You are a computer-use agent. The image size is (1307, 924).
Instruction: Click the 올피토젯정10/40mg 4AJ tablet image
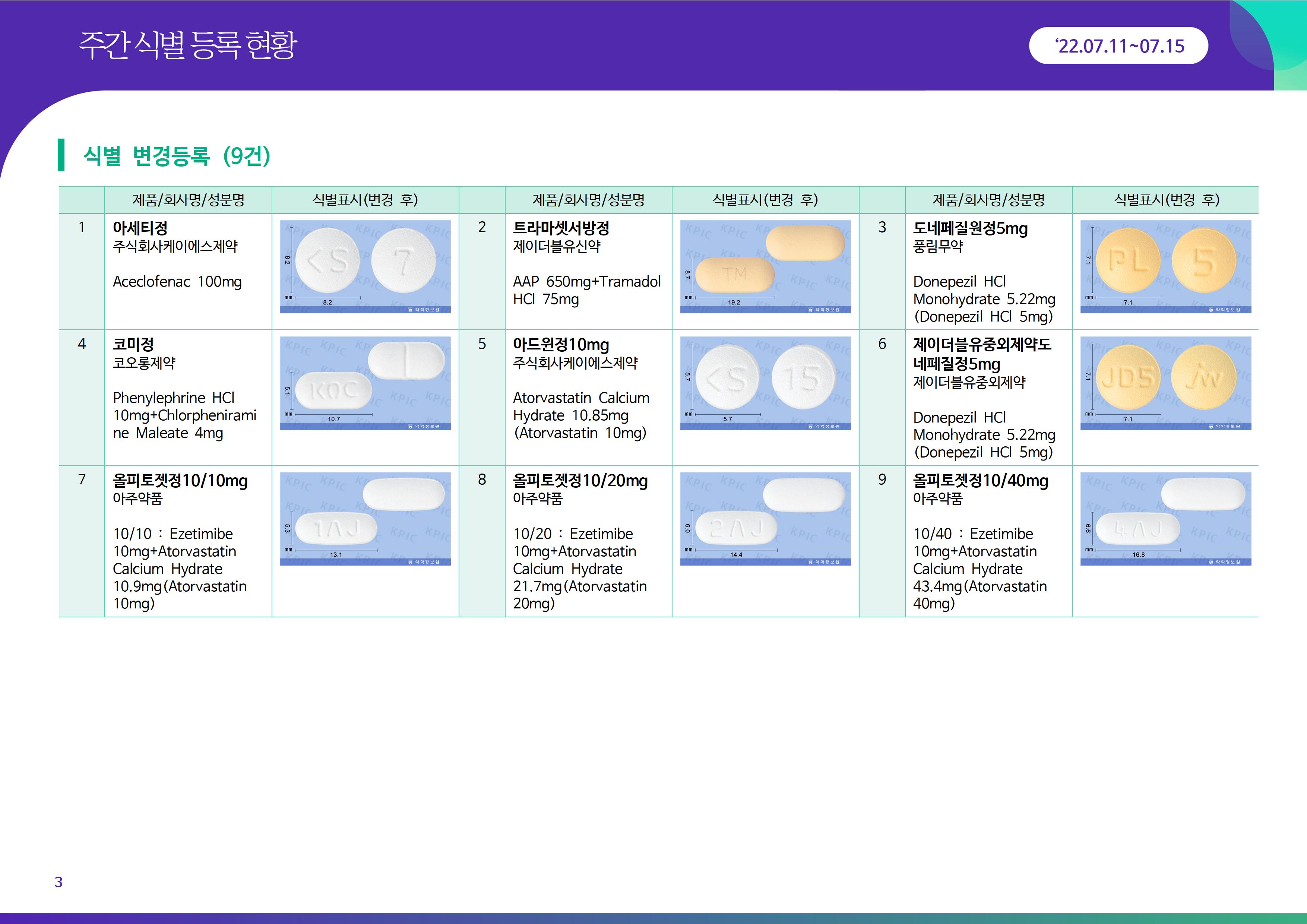(x=1165, y=518)
